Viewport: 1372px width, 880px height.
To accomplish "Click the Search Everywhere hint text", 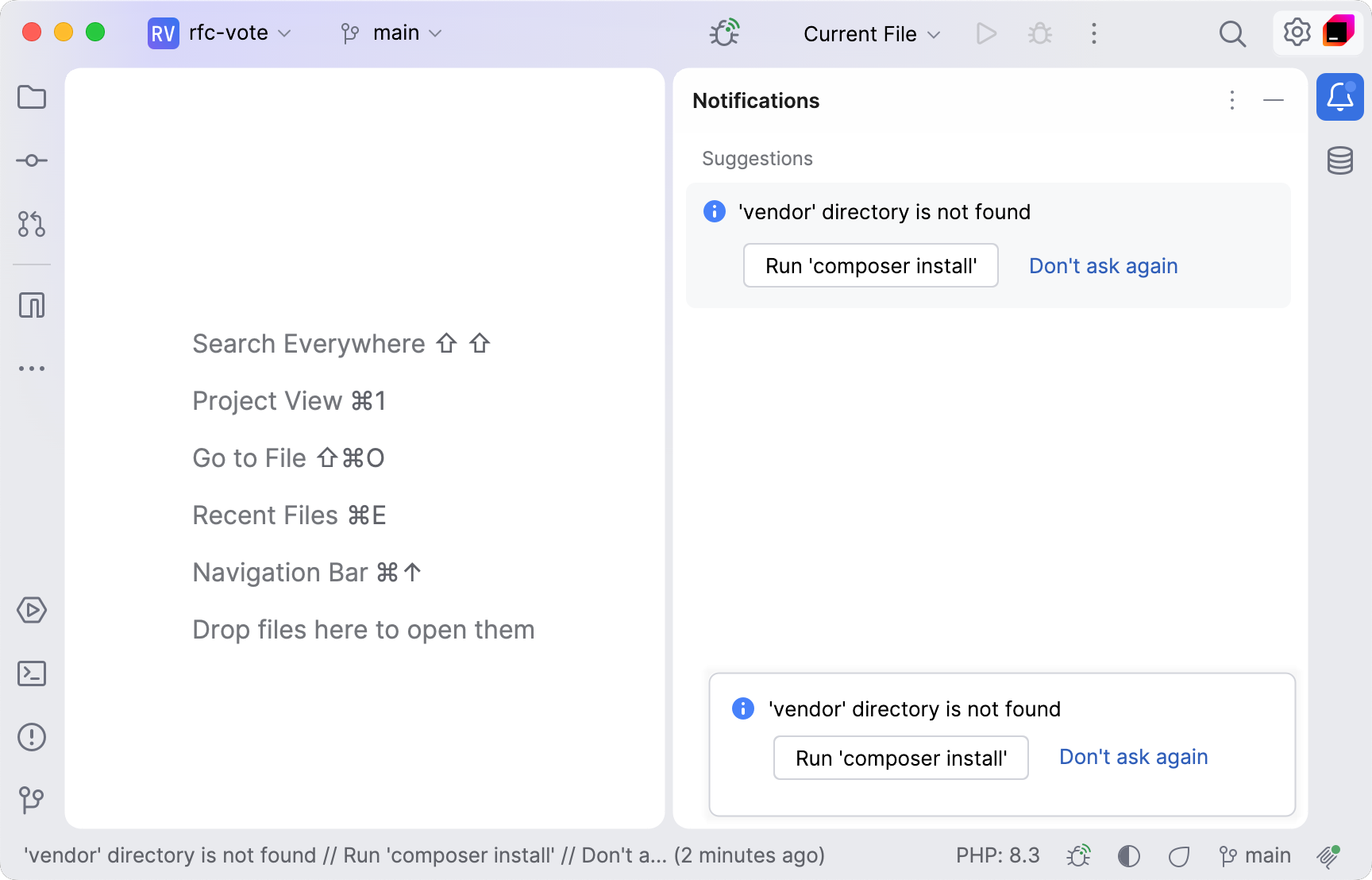I will 341,344.
